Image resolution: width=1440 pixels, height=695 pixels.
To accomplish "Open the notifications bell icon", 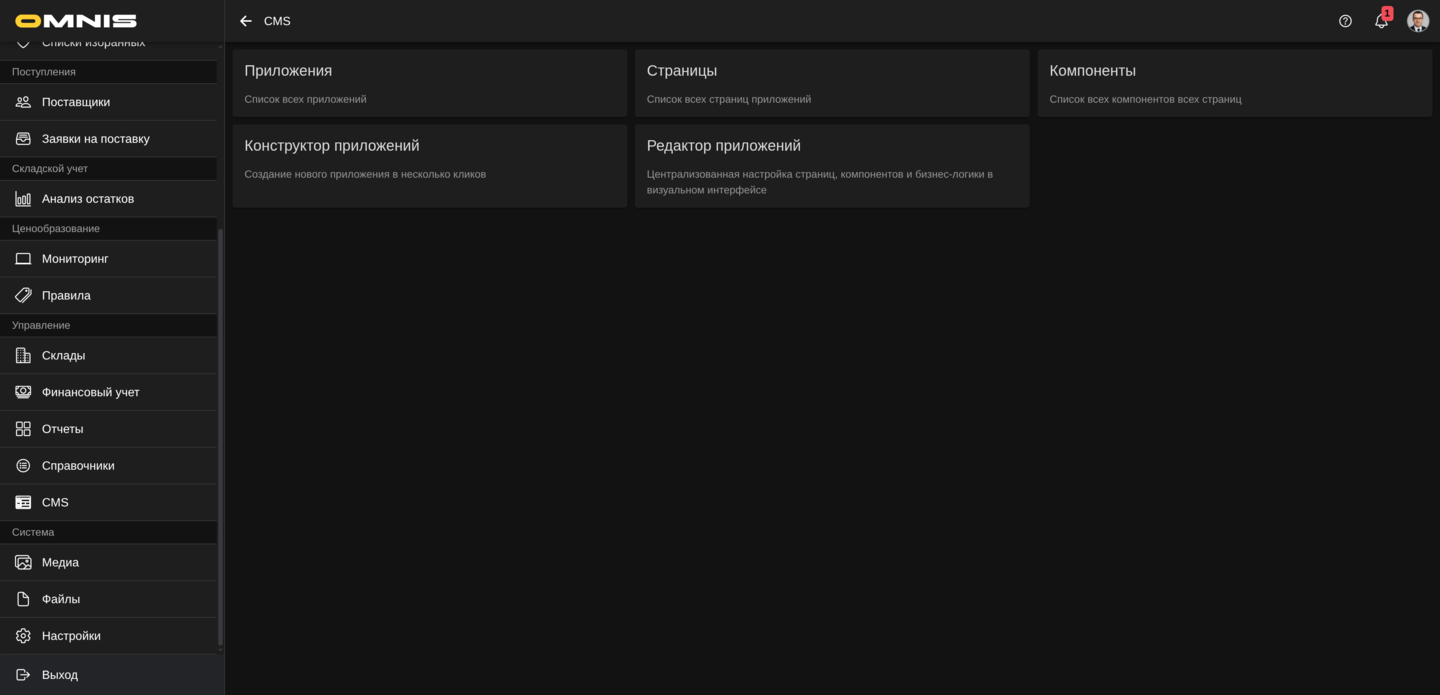I will point(1381,21).
